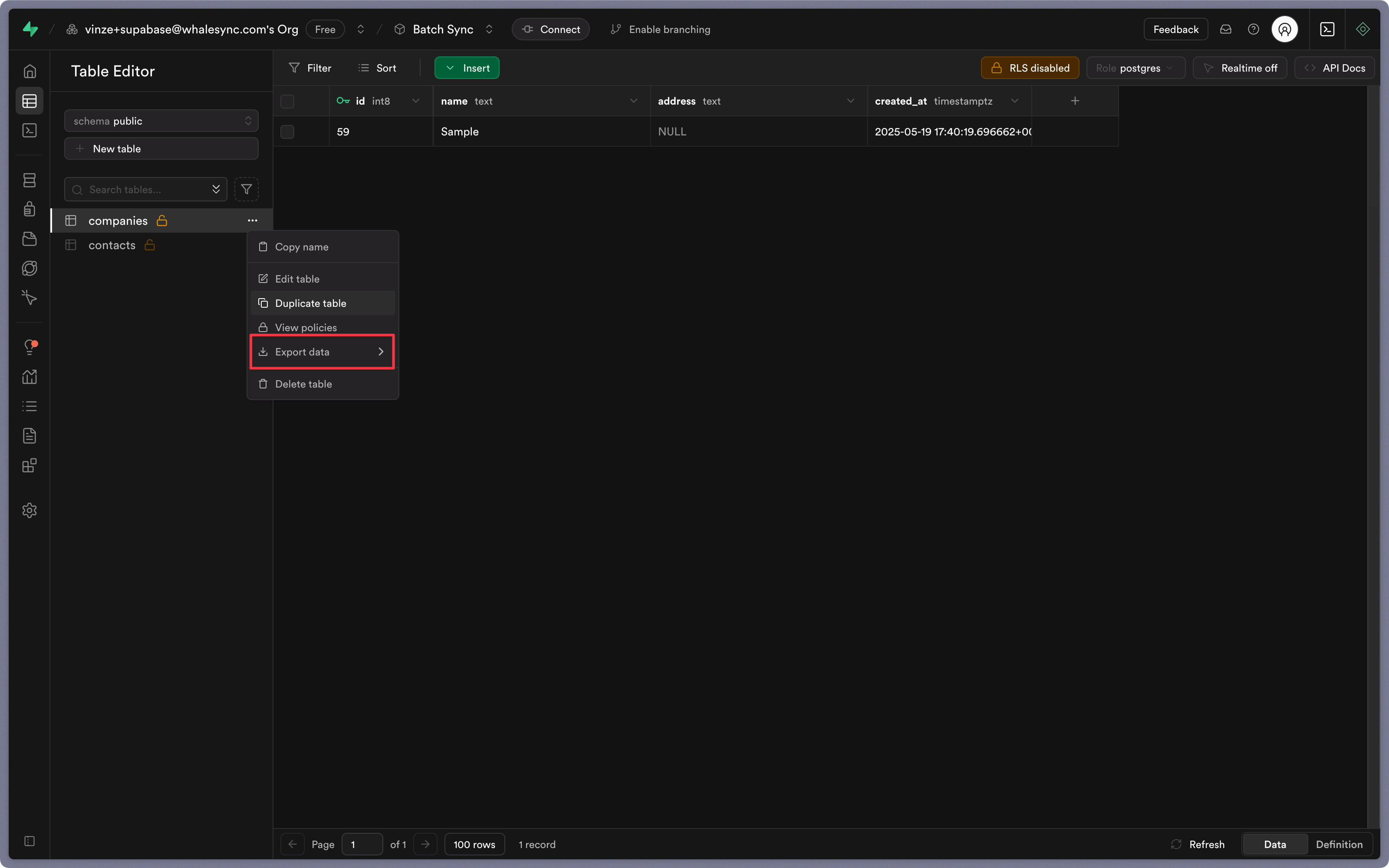Check the row 59 checkbox

(287, 132)
